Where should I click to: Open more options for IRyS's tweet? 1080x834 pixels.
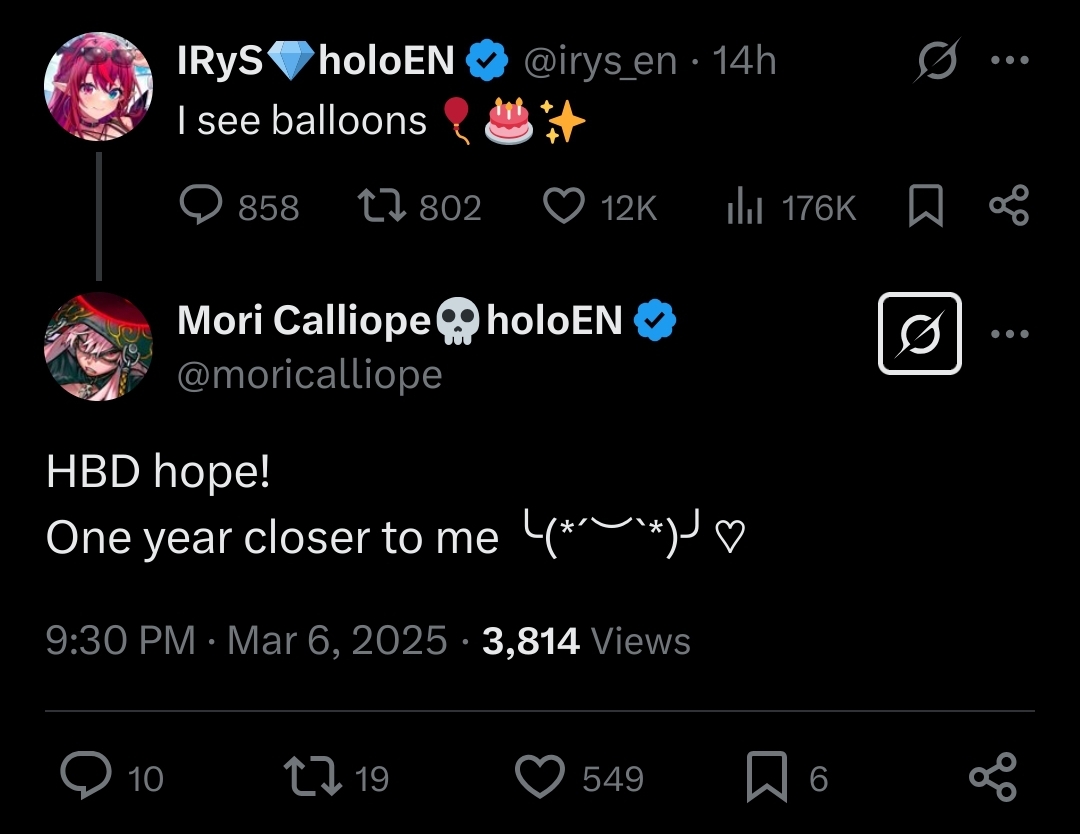point(1008,62)
